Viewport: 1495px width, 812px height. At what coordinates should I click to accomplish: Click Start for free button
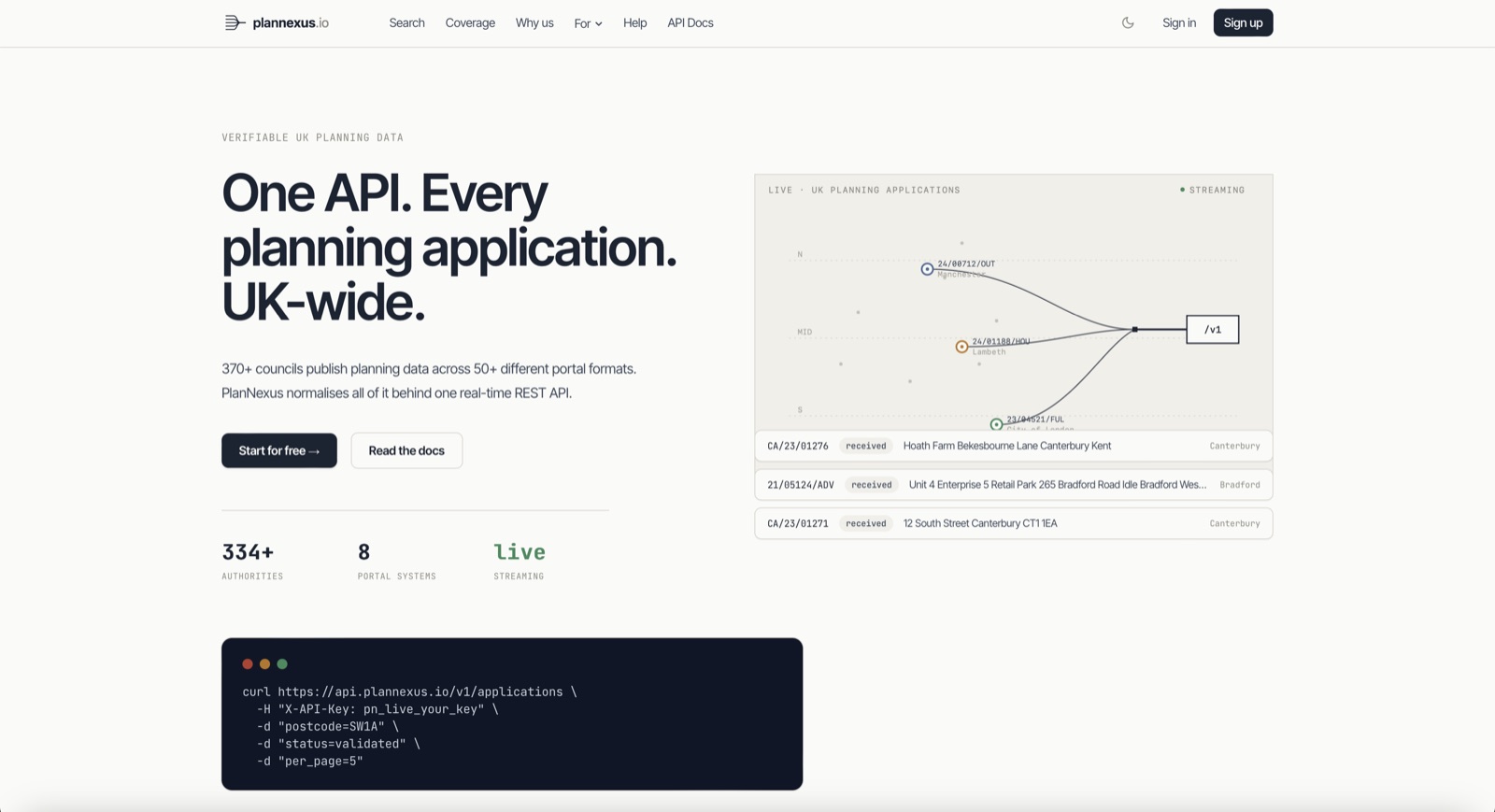279,450
